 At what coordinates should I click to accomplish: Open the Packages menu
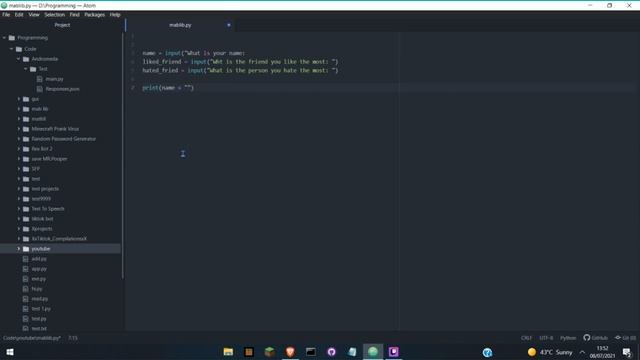coord(95,15)
